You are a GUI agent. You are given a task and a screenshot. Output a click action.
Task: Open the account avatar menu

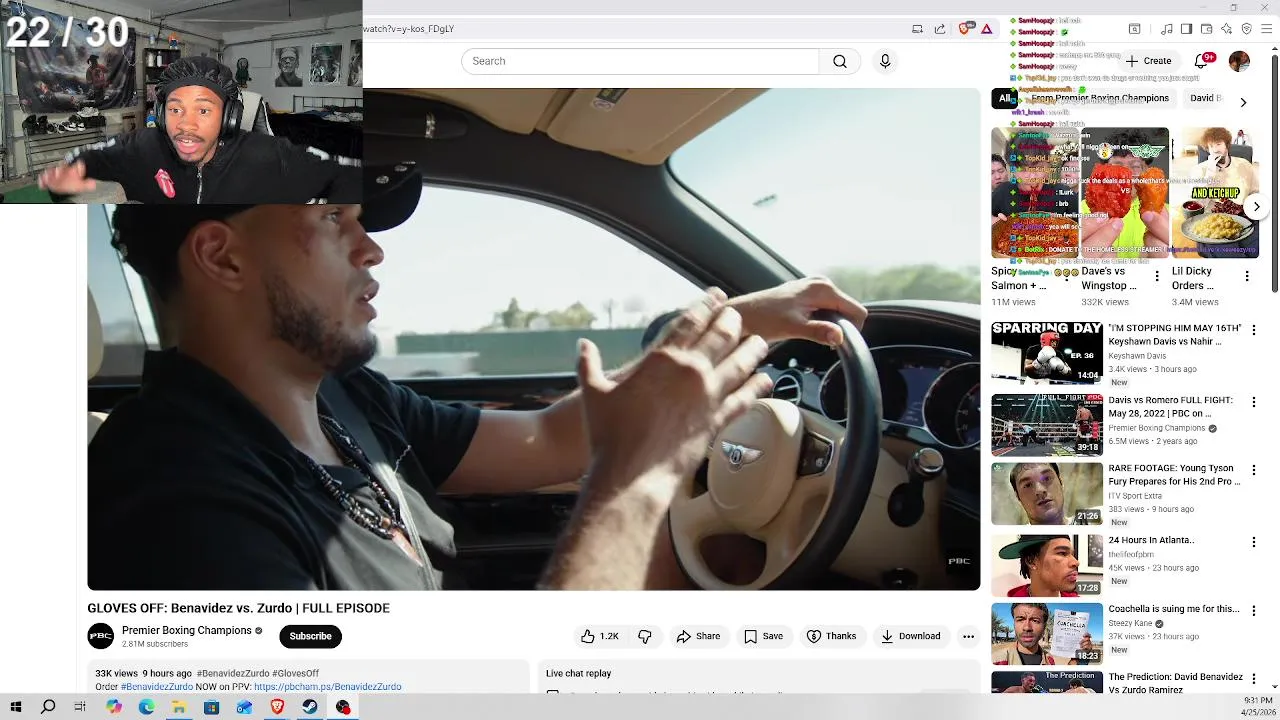point(1239,61)
